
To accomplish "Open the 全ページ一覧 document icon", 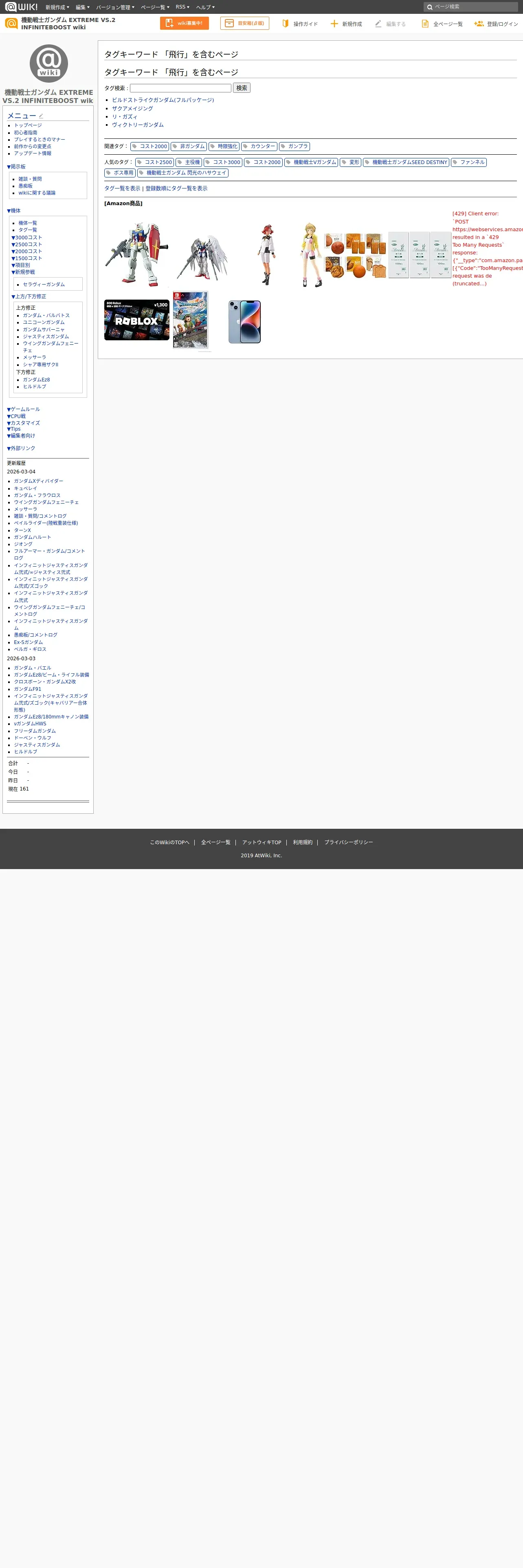I will (425, 23).
